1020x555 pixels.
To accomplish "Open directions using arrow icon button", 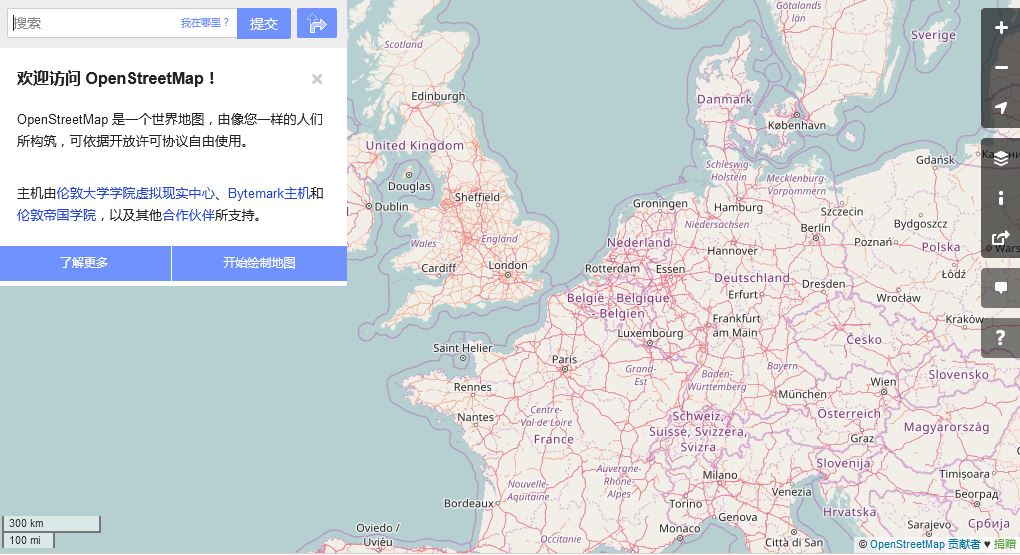I will click(x=317, y=23).
